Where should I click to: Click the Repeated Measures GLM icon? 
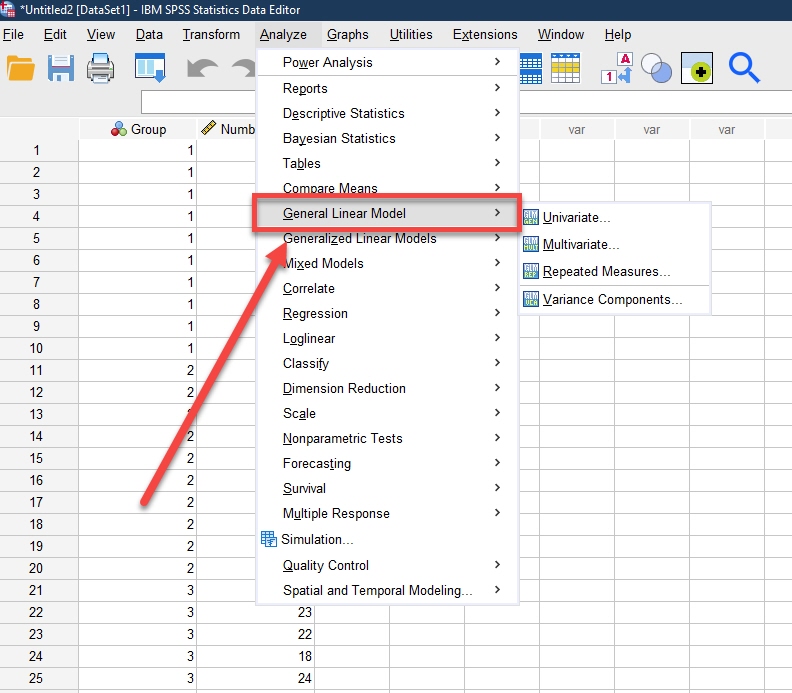click(x=531, y=271)
